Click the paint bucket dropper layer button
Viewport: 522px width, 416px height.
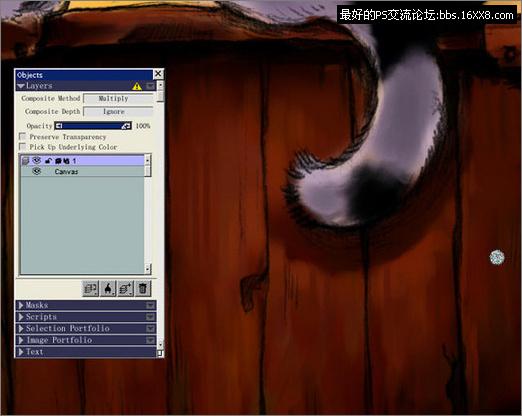pyautogui.click(x=108, y=288)
